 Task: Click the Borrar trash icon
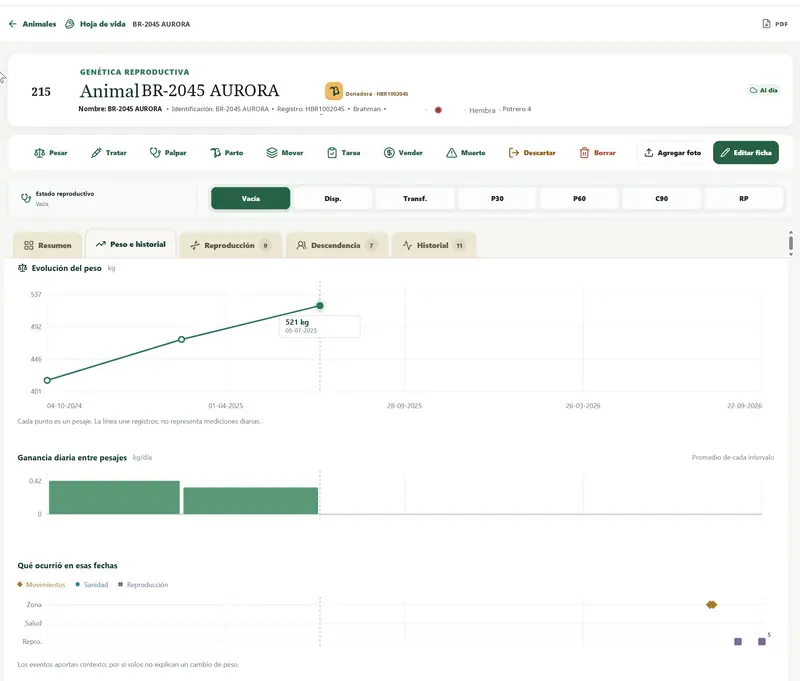(x=584, y=153)
